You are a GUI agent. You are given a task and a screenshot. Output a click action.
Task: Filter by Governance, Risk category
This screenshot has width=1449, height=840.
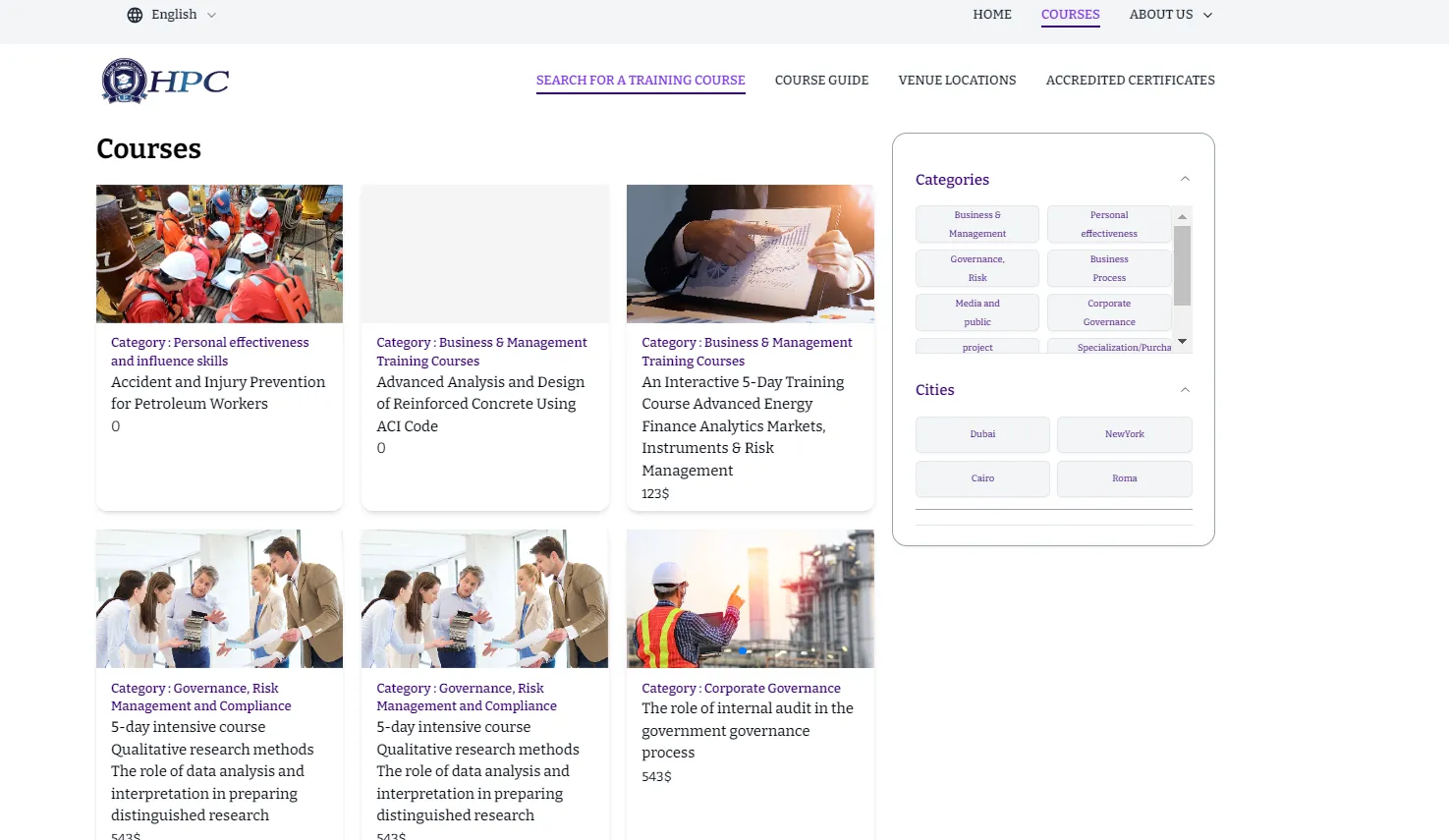[977, 268]
